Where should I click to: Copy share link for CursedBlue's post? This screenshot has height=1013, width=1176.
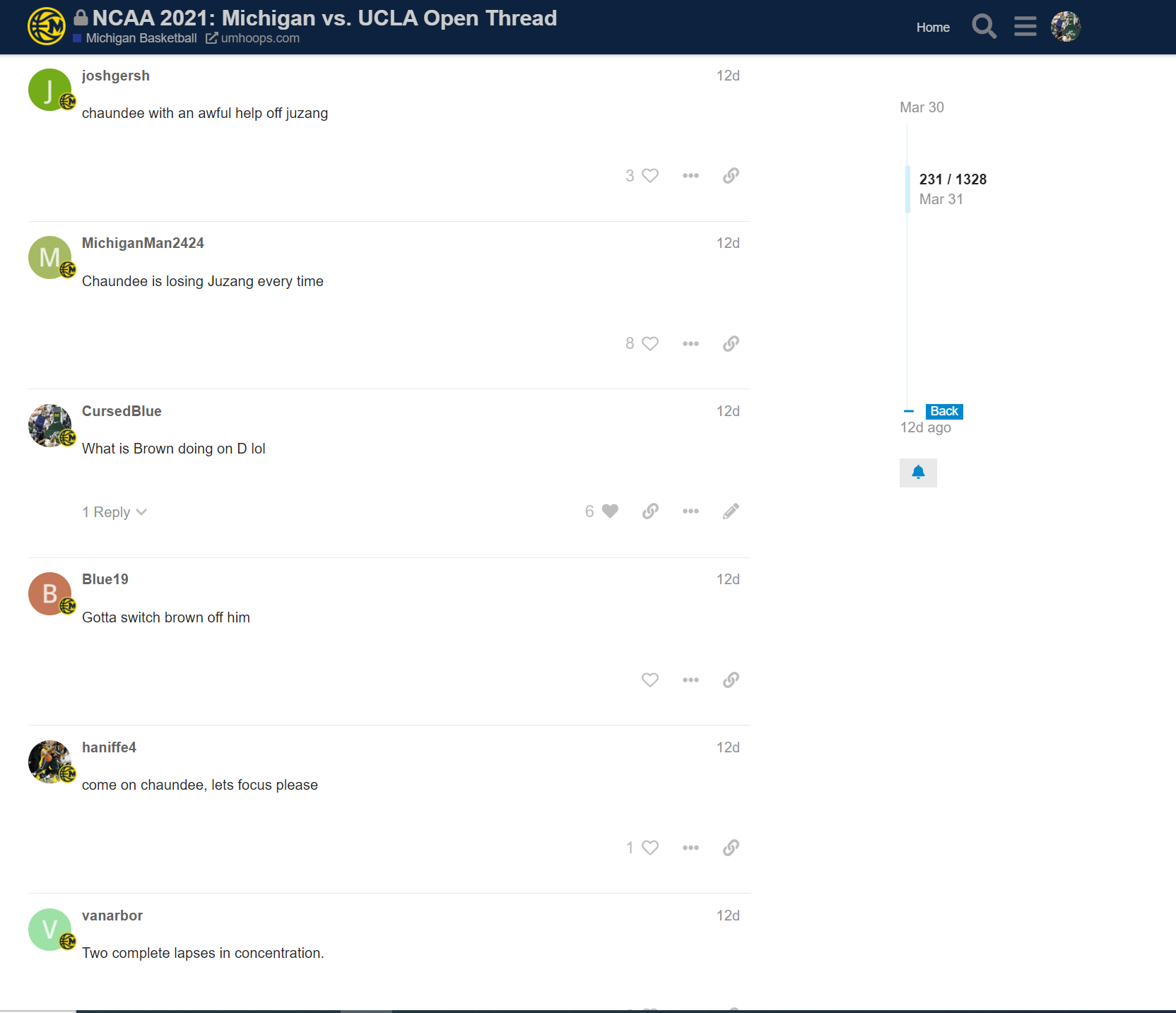pos(650,511)
